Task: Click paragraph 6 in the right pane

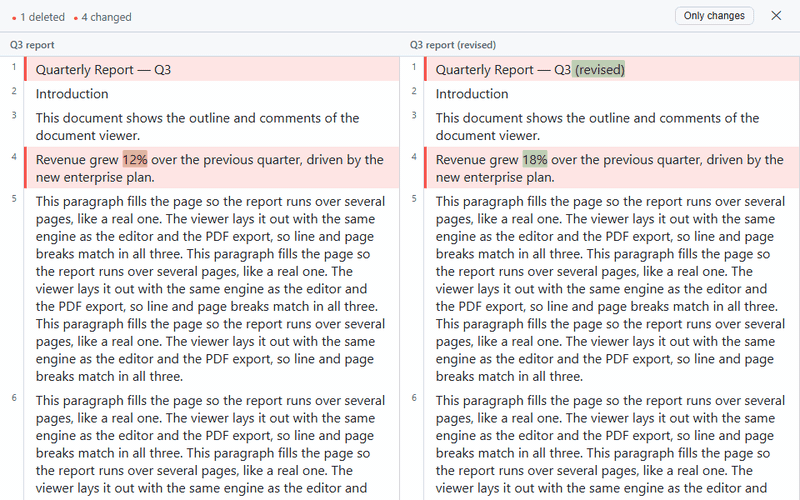Action: point(611,444)
